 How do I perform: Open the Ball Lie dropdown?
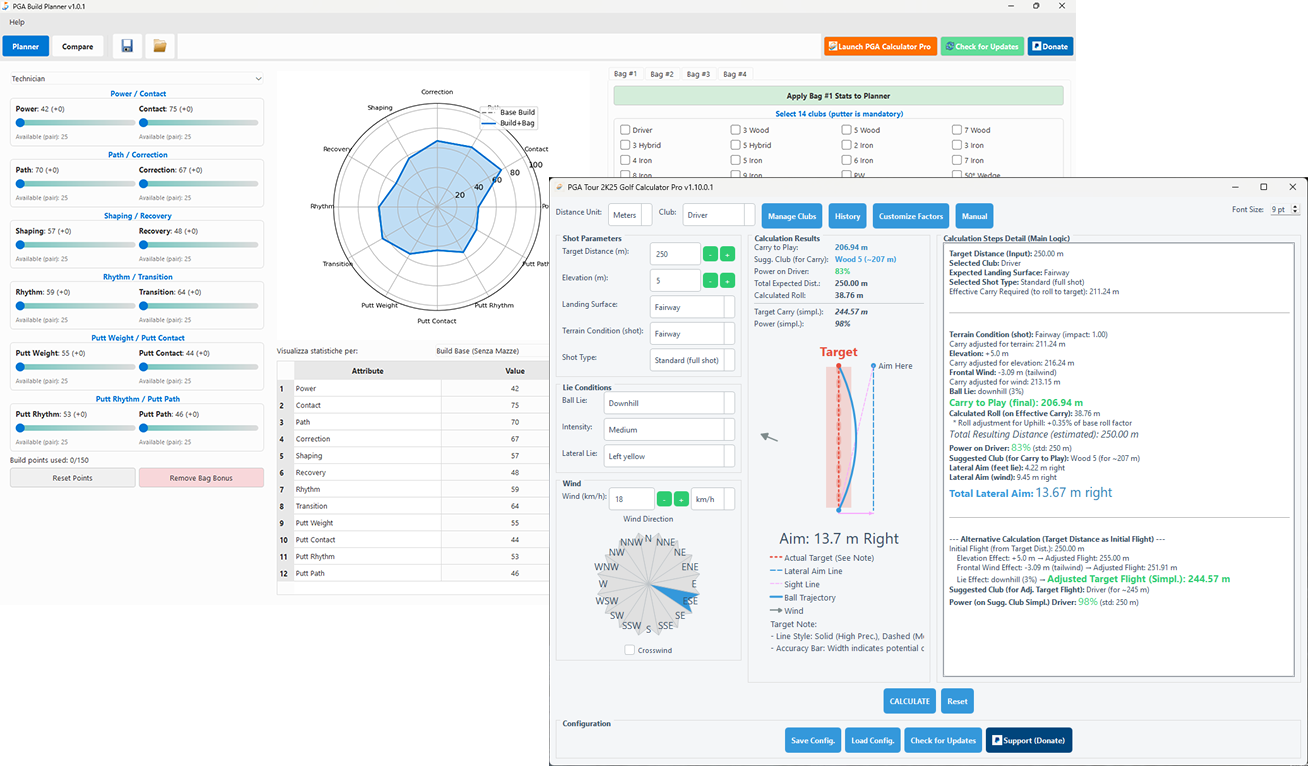tap(669, 403)
